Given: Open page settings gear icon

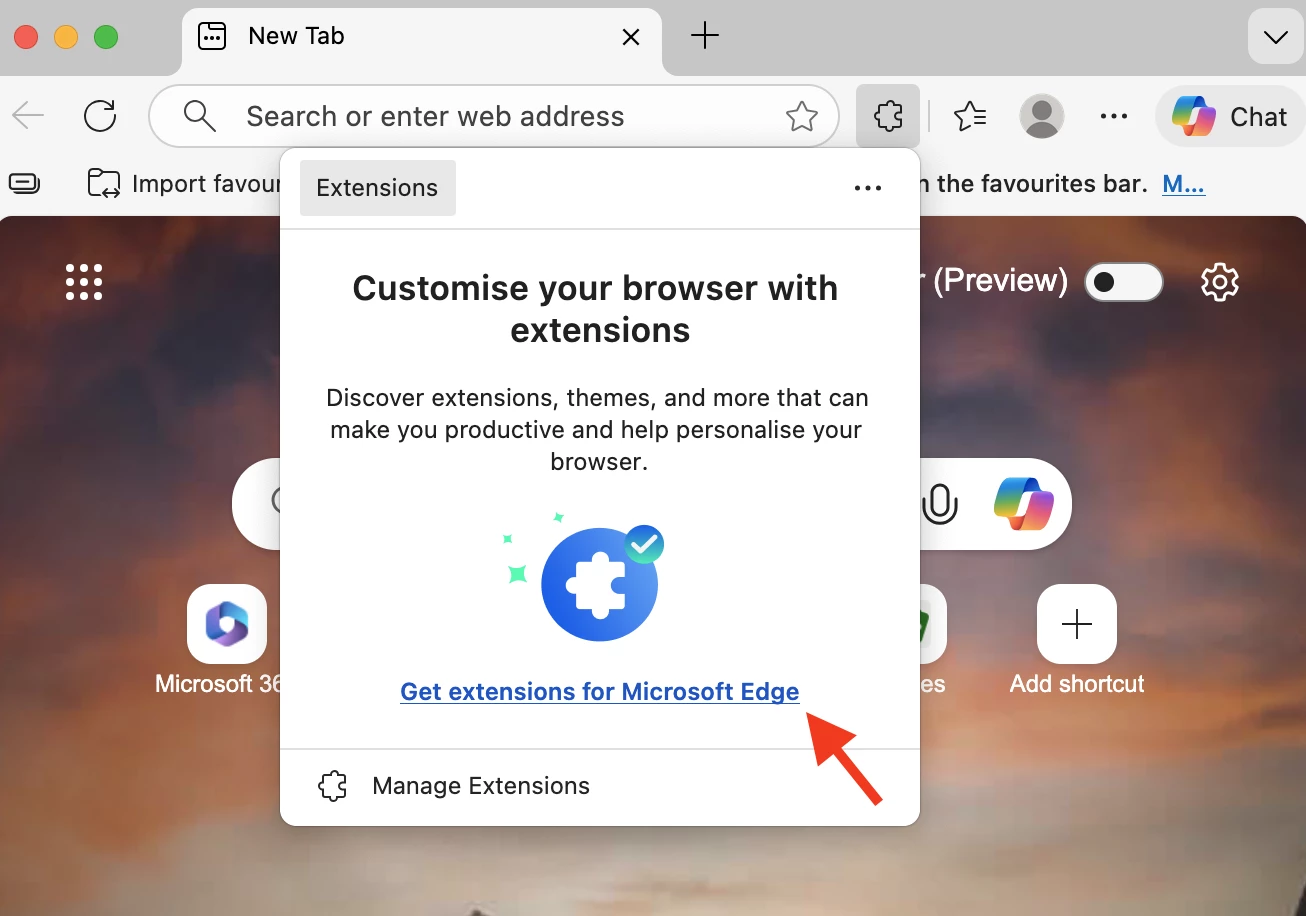Looking at the screenshot, I should [1220, 282].
